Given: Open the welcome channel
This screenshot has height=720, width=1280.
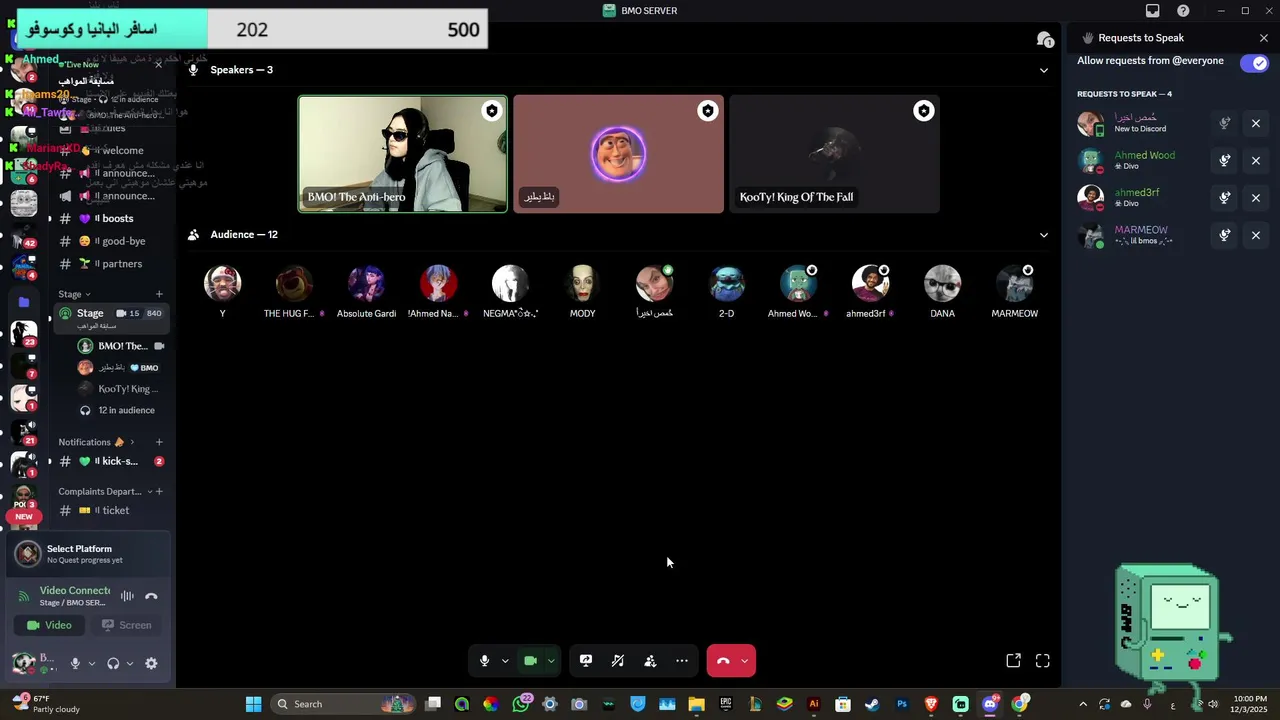Looking at the screenshot, I should [110, 150].
